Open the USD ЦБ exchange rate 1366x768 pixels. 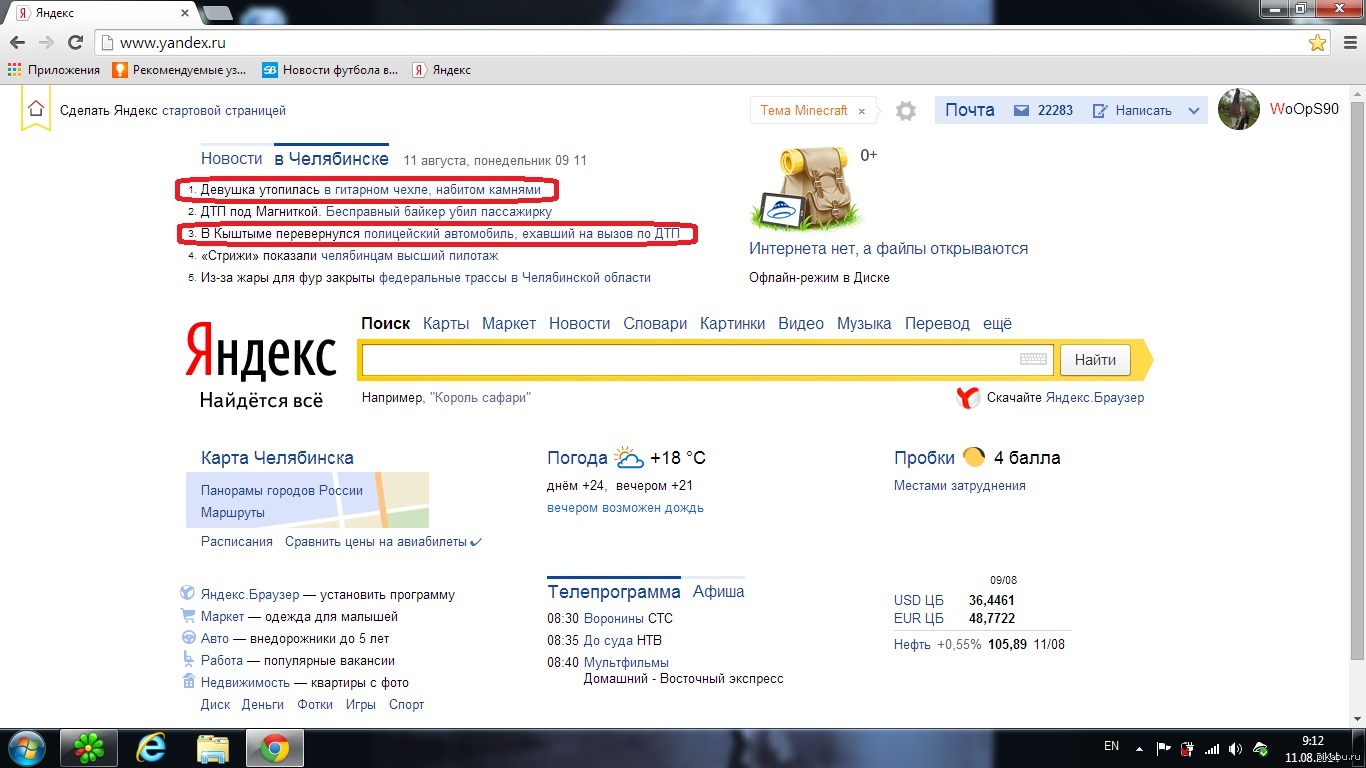pos(919,600)
